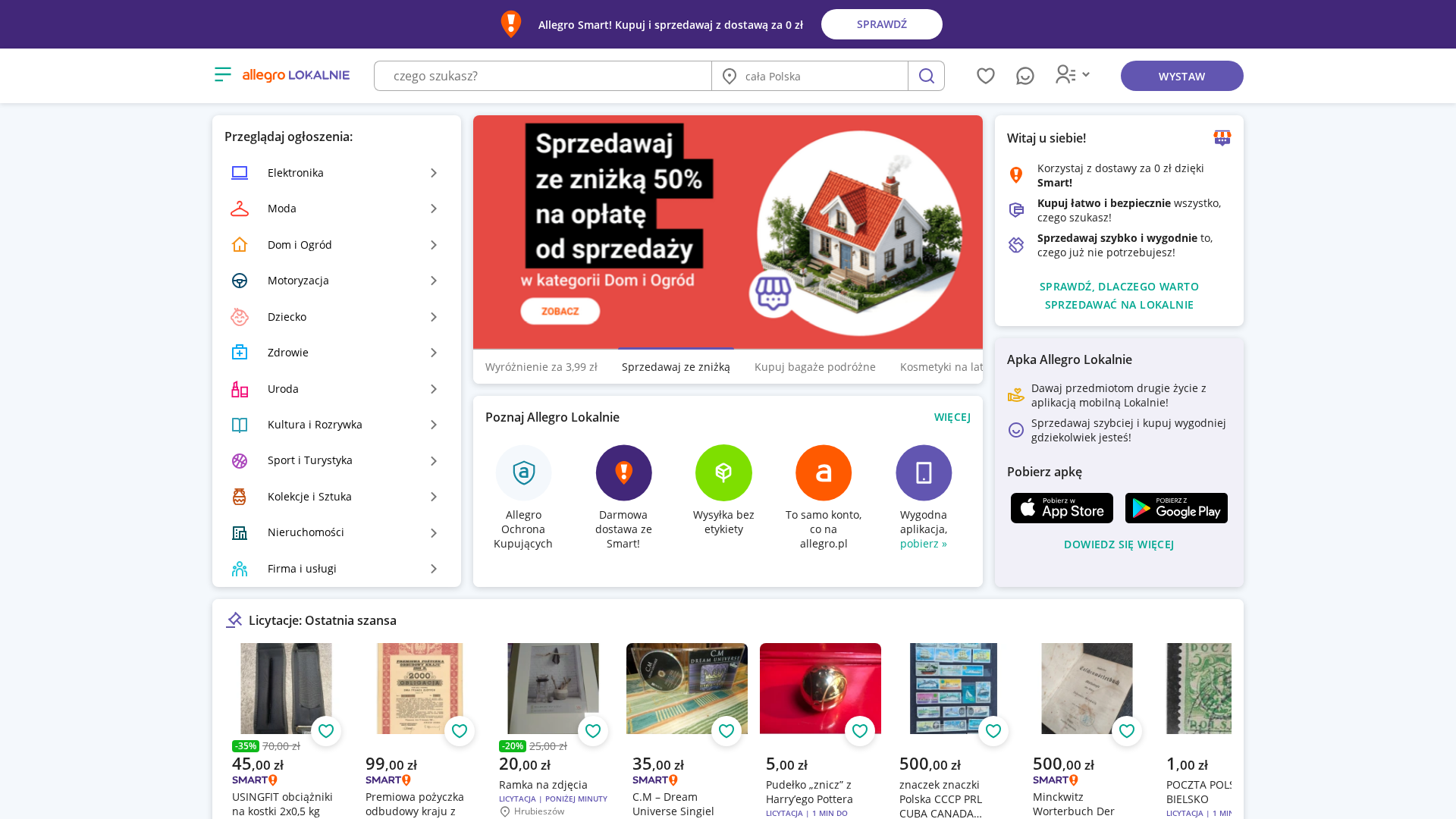Click the Kultura i Rozrywka book icon
Image resolution: width=1456 pixels, height=819 pixels.
pos(240,425)
